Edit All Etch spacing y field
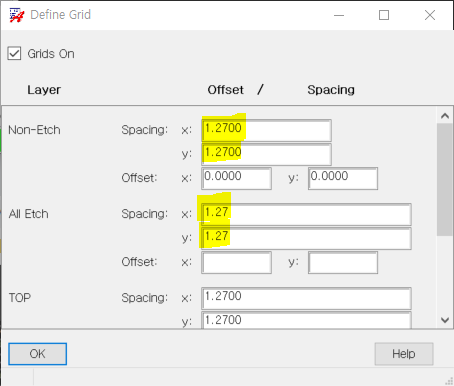Screen dimensions: 454x386 click(306, 238)
